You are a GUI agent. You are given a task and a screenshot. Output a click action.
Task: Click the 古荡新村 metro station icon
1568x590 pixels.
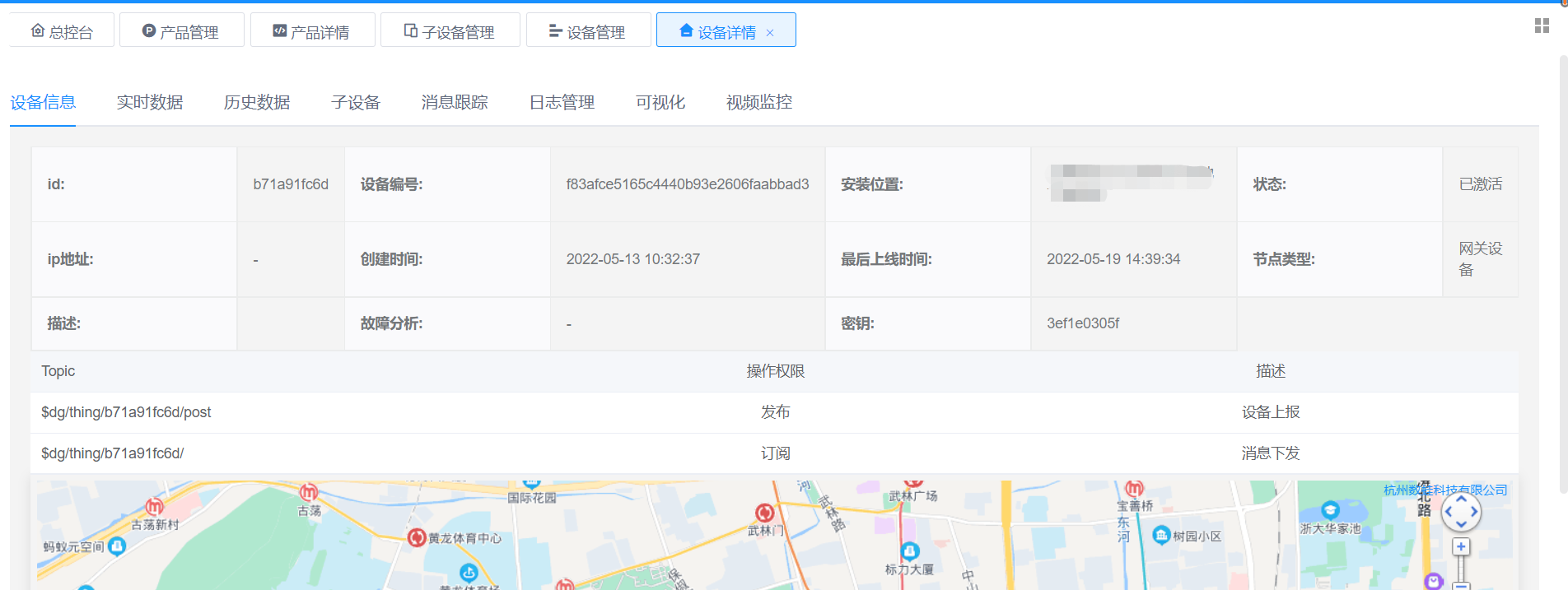[154, 508]
